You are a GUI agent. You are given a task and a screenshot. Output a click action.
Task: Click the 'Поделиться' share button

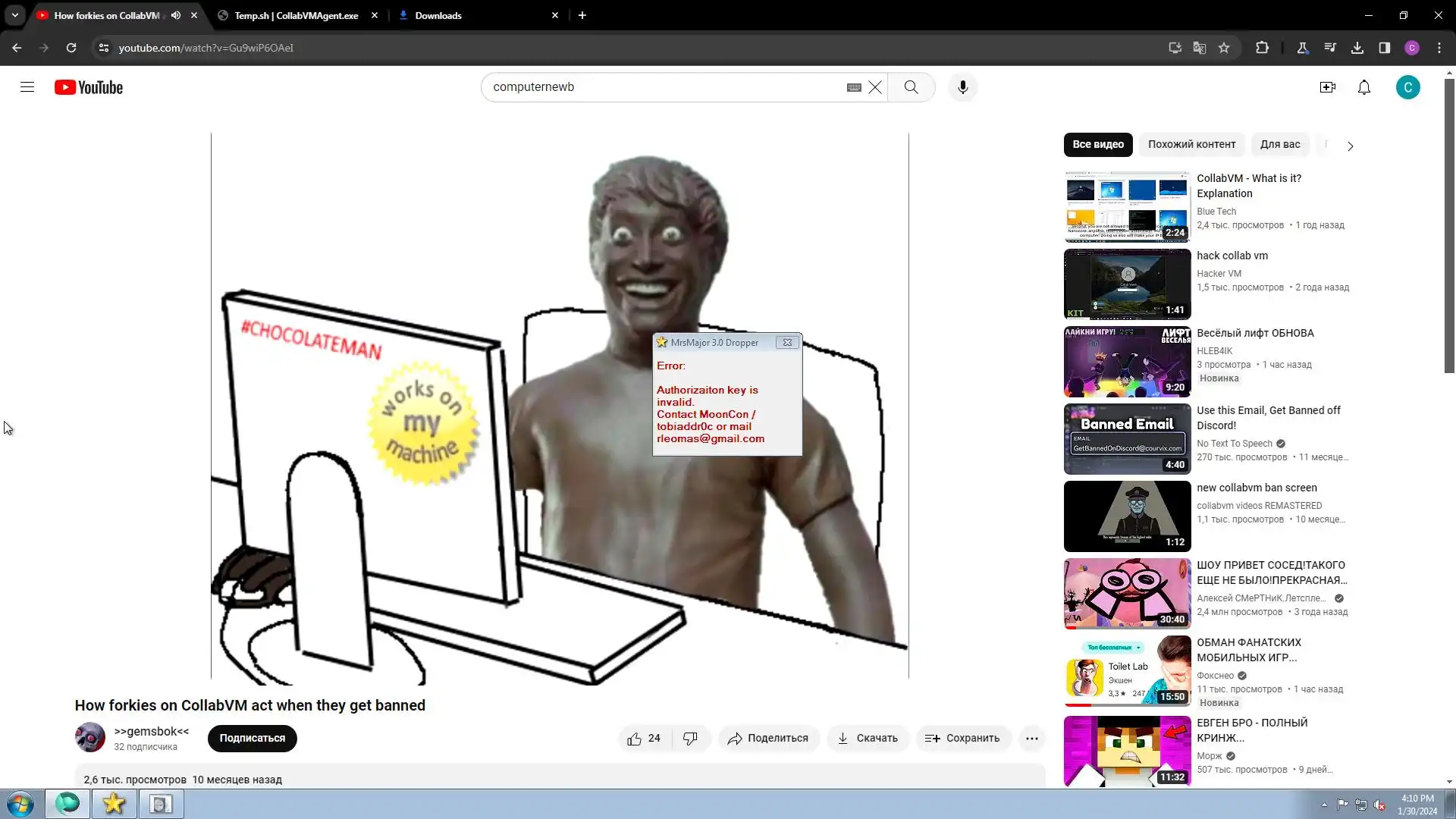[767, 738]
